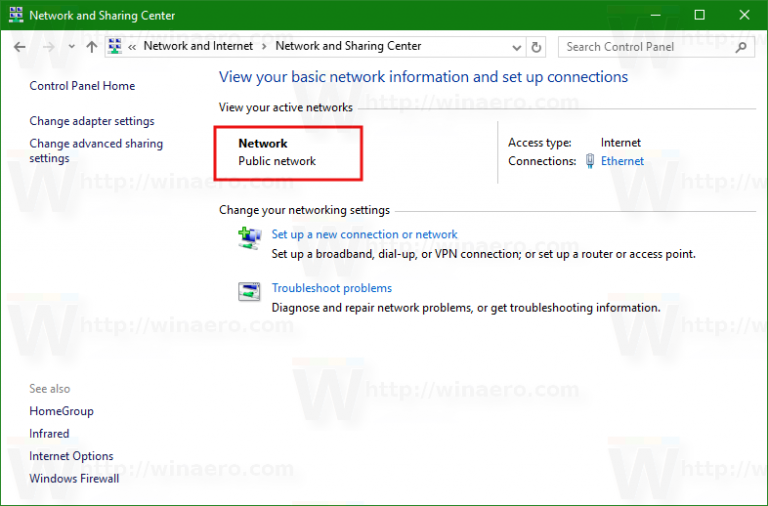Viewport: 768px width, 506px height.
Task: Open Infrared from See also
Action: pos(49,434)
